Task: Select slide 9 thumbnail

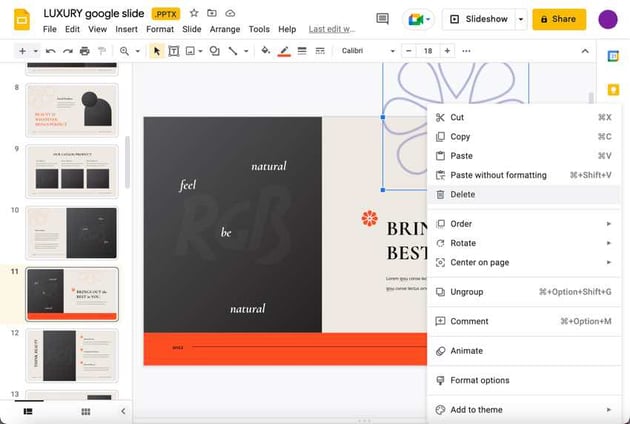Action: coord(71,171)
